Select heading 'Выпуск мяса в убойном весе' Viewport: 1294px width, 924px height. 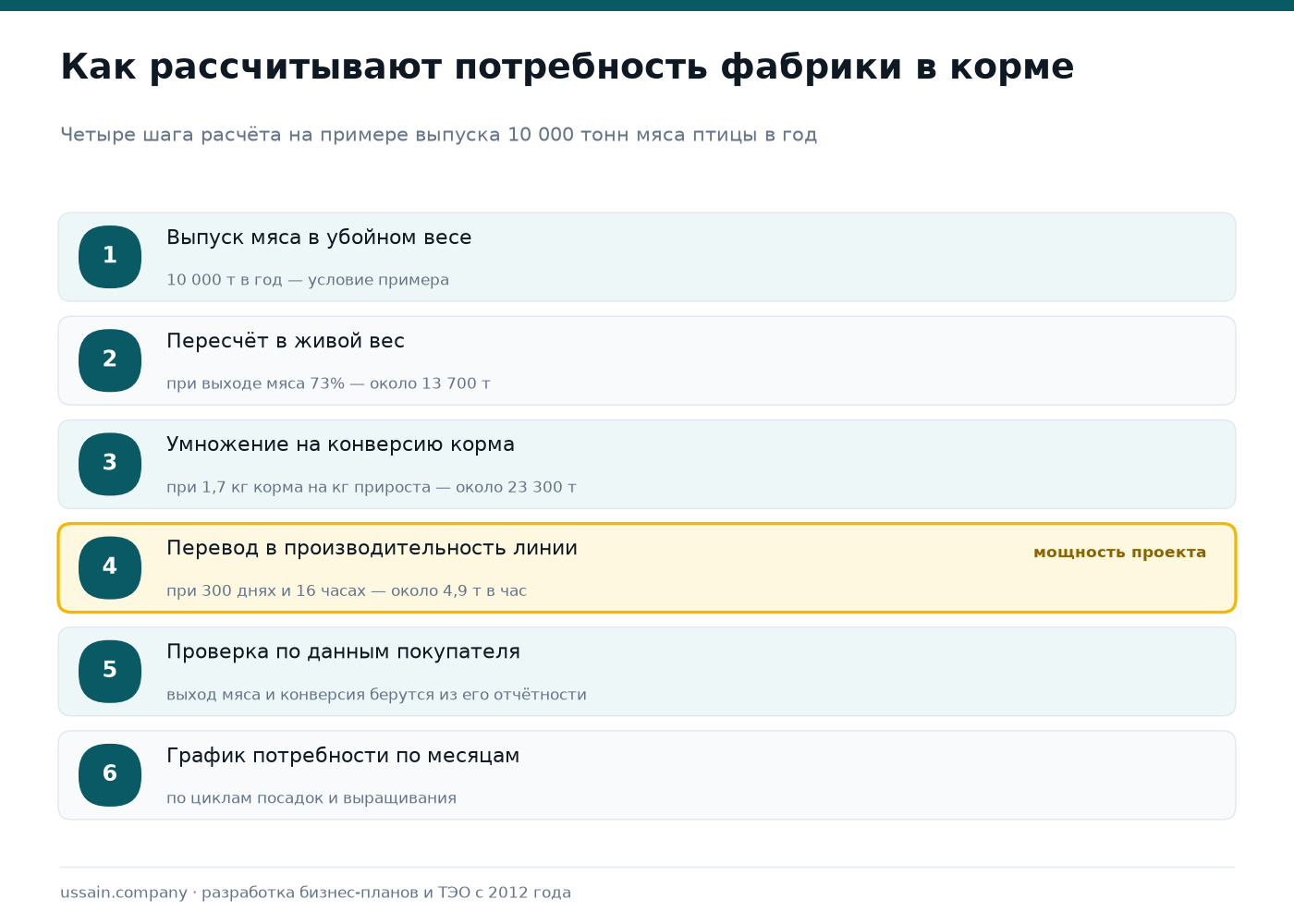pyautogui.click(x=319, y=237)
